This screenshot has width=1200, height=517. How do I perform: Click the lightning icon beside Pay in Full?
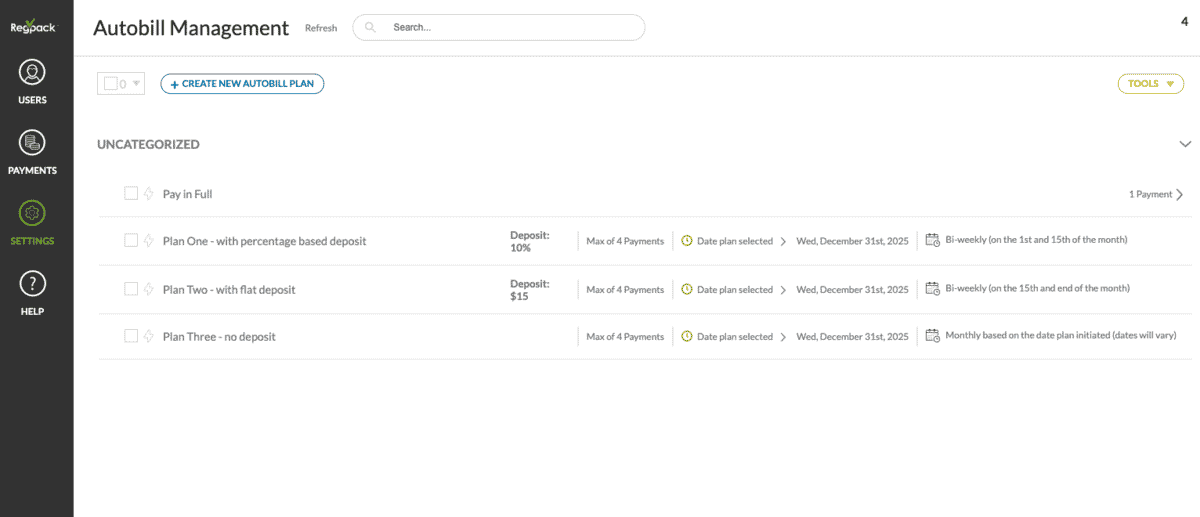point(149,194)
